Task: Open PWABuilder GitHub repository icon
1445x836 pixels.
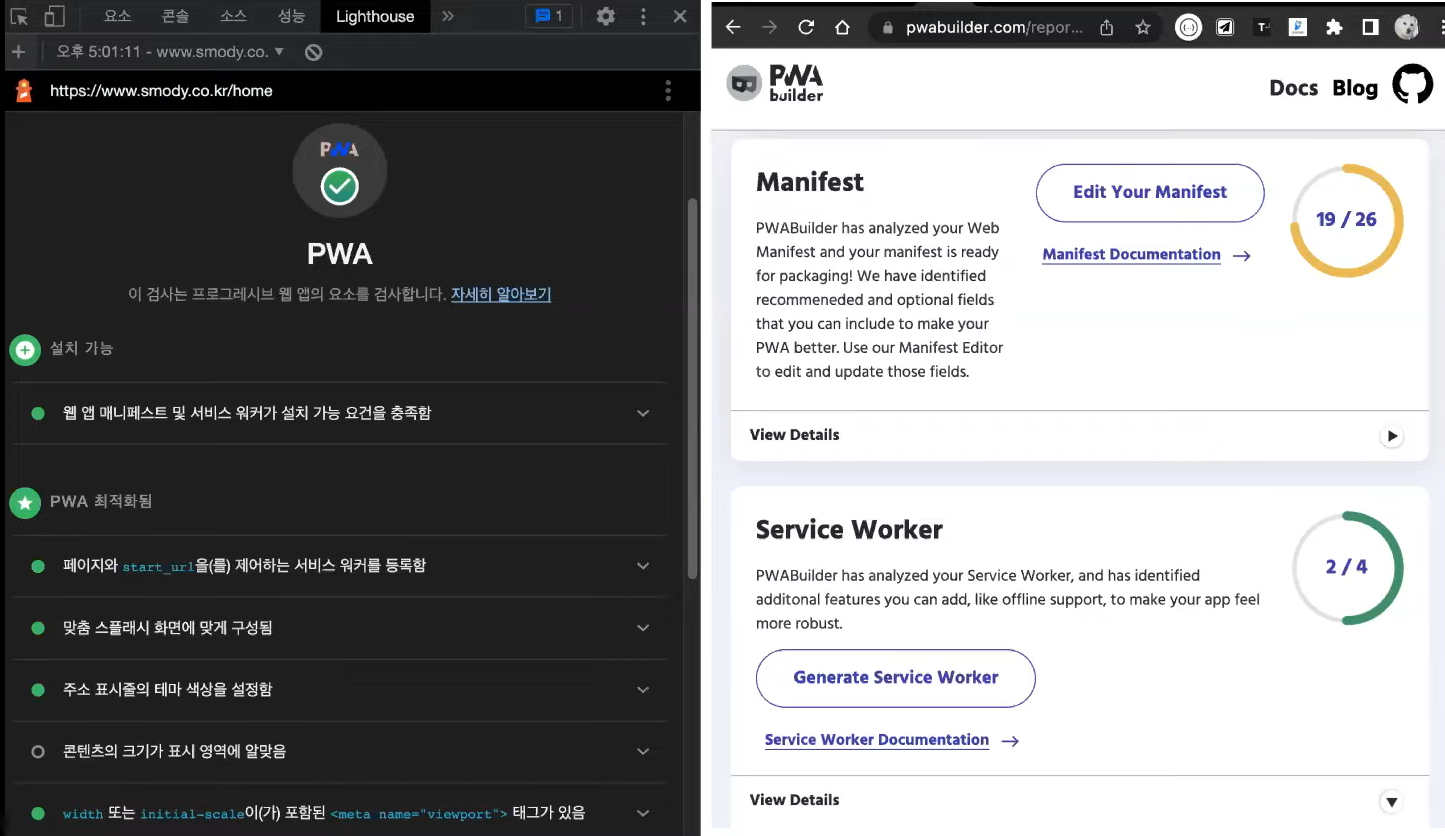Action: [1413, 87]
